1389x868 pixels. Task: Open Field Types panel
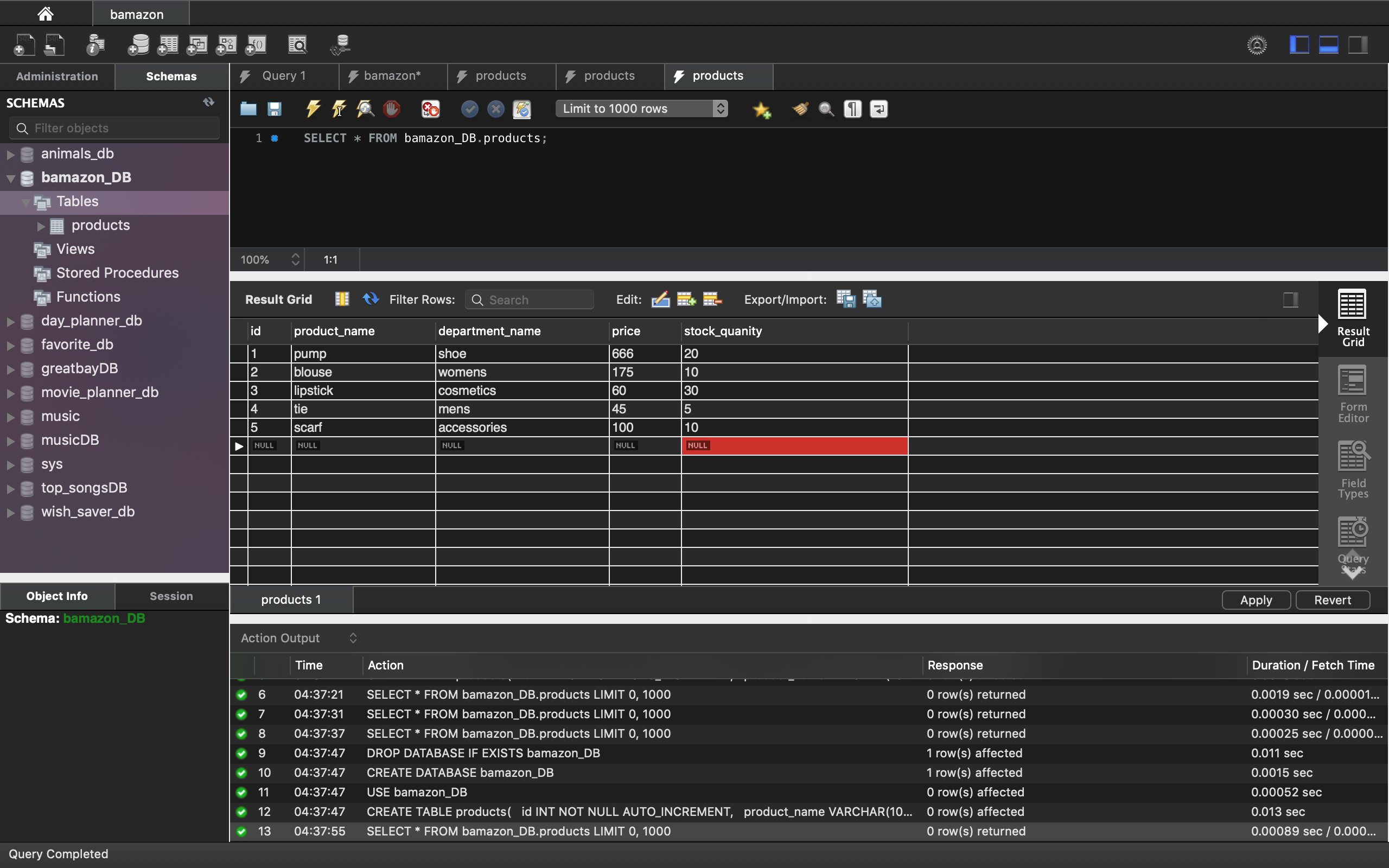pyautogui.click(x=1352, y=470)
